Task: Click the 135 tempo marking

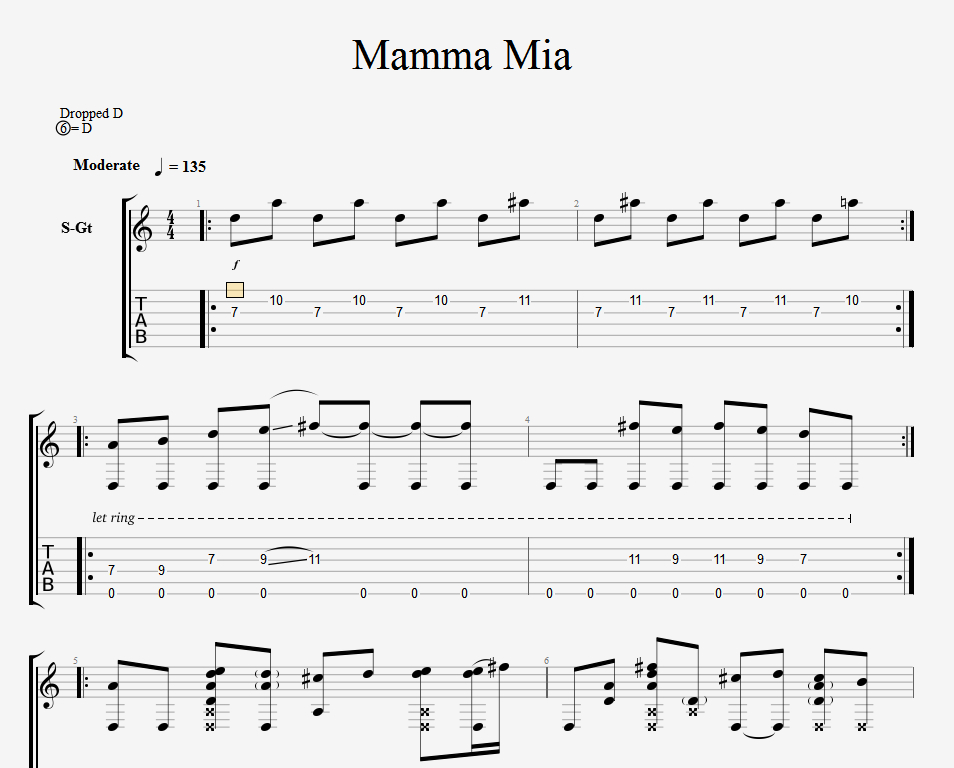Action: coord(193,167)
